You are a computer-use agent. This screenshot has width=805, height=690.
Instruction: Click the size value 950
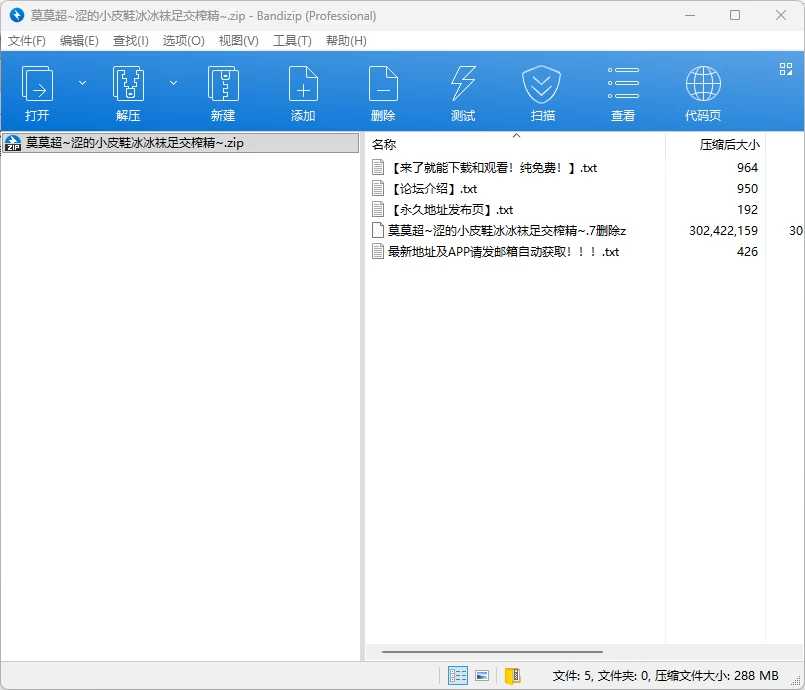click(x=748, y=189)
